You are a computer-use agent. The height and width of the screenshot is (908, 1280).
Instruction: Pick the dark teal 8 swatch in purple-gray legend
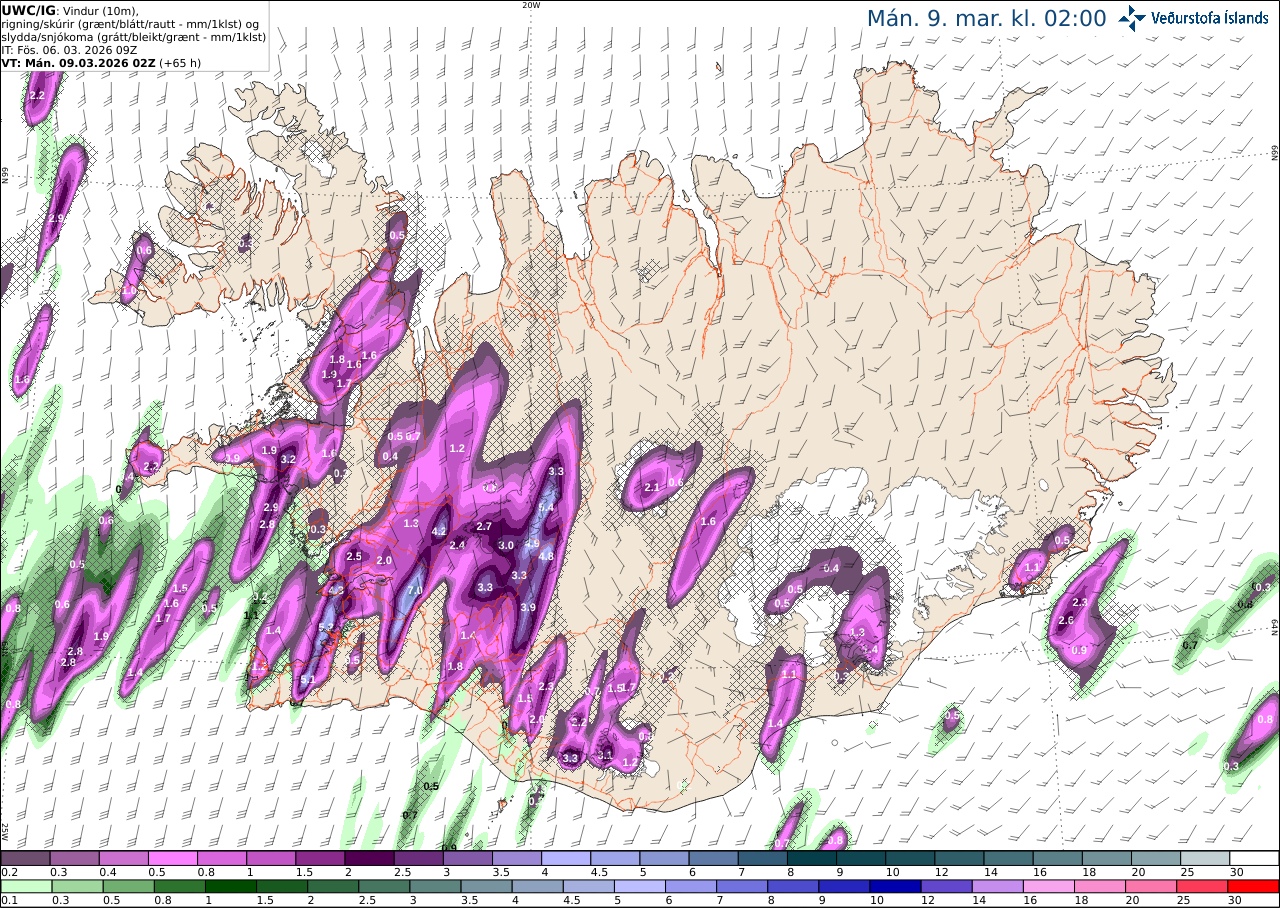(x=812, y=858)
